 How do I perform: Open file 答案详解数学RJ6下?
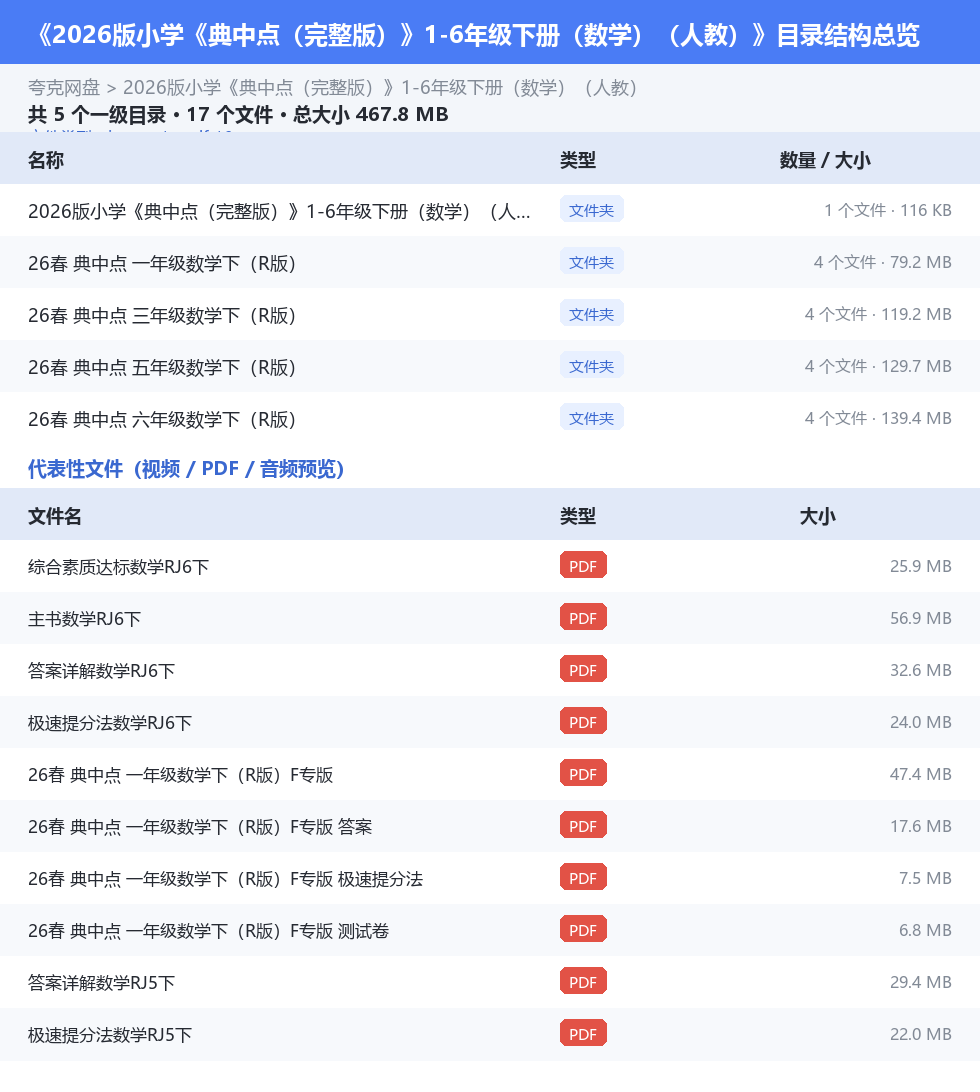pos(102,671)
